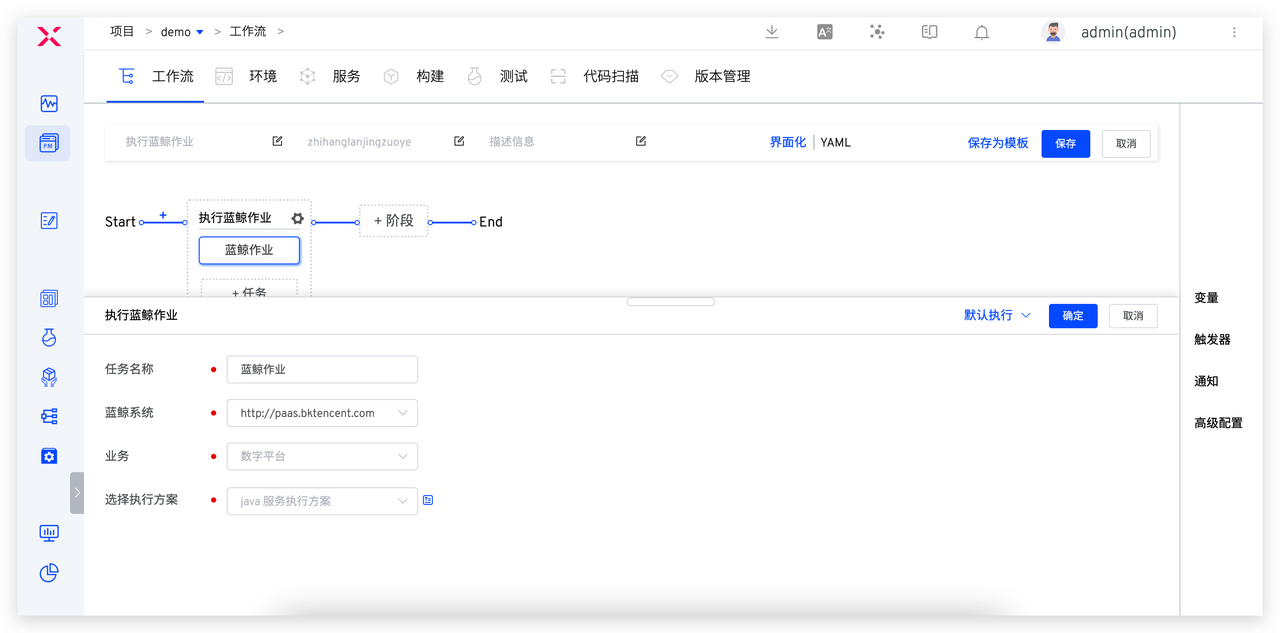The height and width of the screenshot is (633, 1280).
Task: Click the 任务名称 input field
Action: [x=322, y=369]
